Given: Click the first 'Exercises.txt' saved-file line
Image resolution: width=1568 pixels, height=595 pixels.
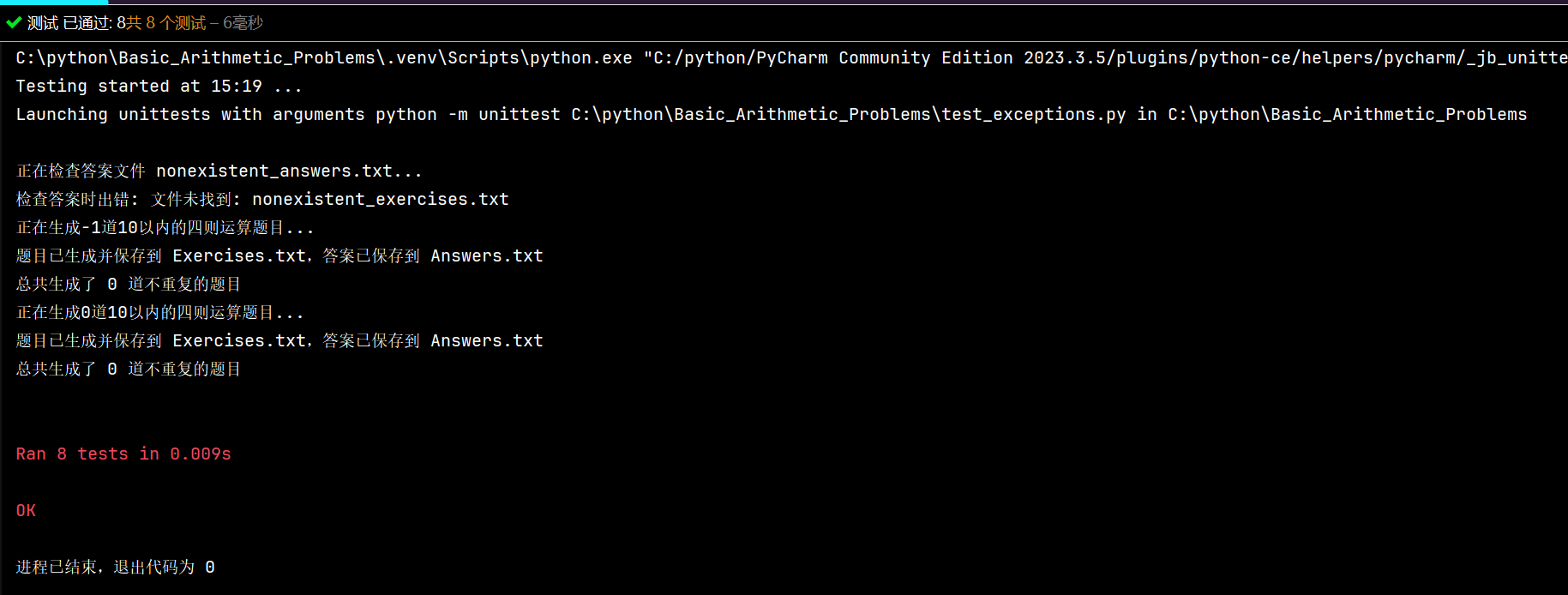Looking at the screenshot, I should point(279,255).
